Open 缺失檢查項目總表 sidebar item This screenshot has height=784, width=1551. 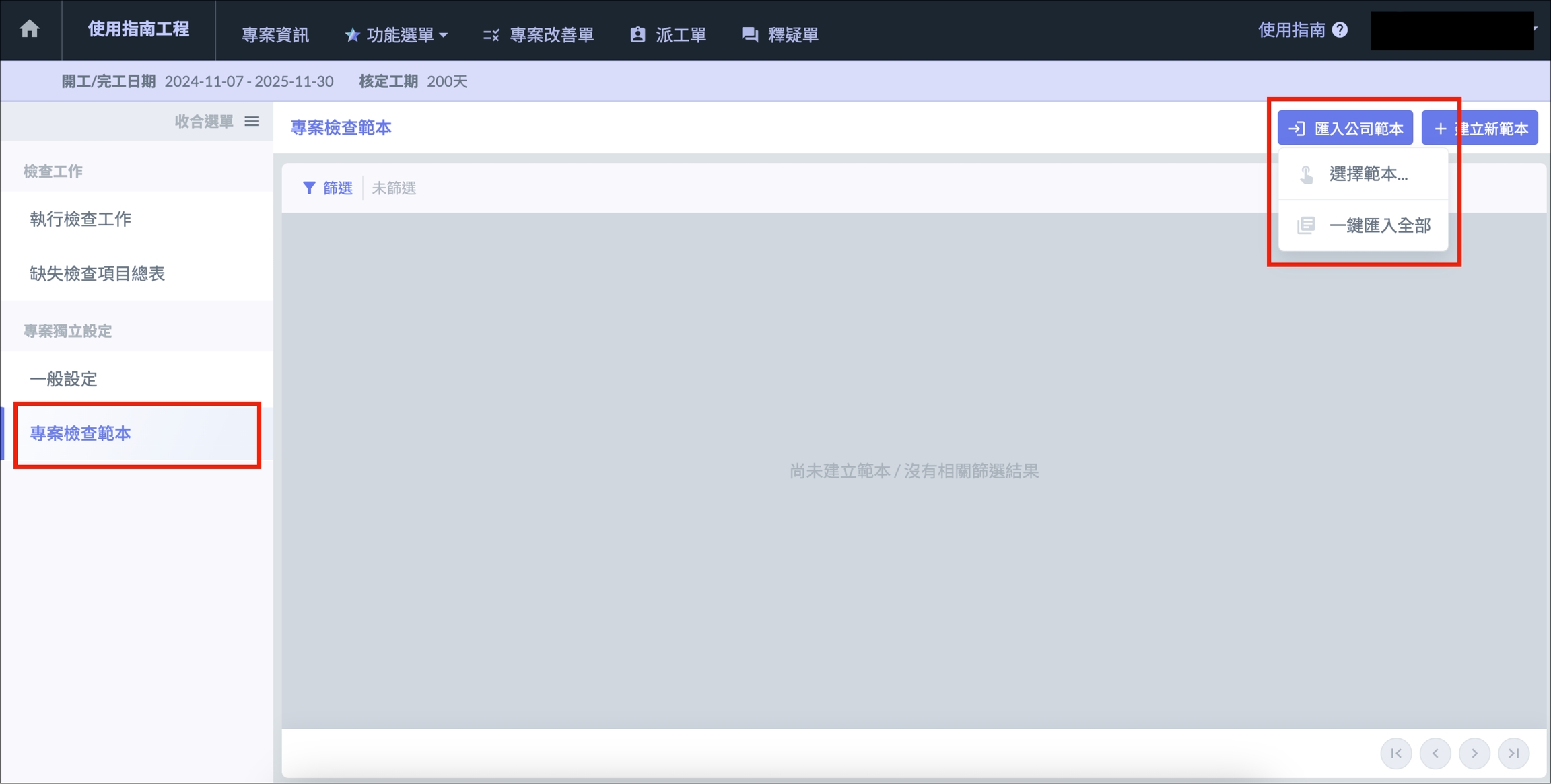(98, 273)
